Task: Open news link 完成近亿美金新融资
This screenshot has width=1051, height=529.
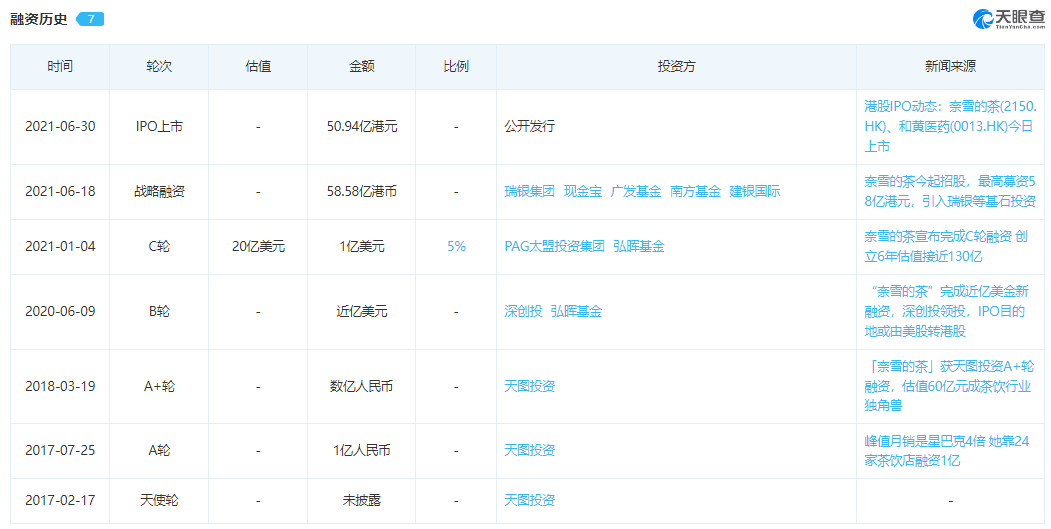Action: coord(946,312)
